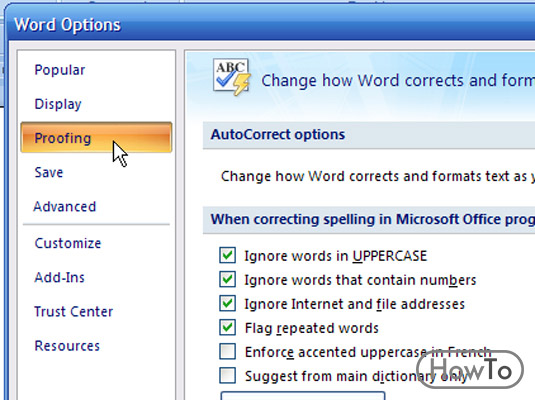Select the Display category

[x=58, y=104]
